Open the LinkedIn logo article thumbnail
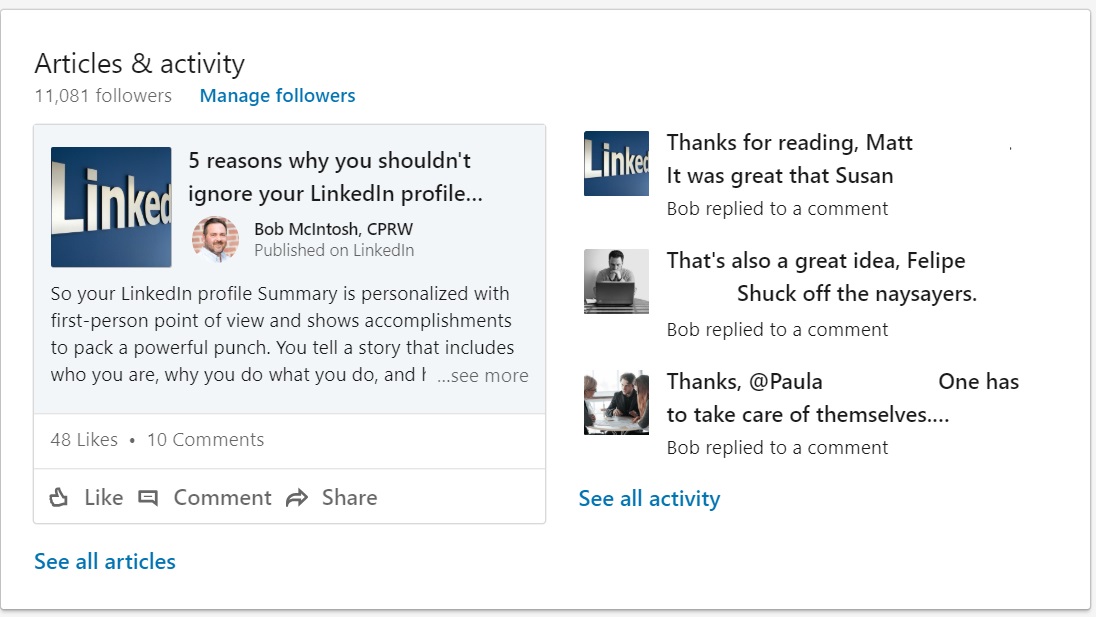The height and width of the screenshot is (617, 1096). [x=111, y=207]
